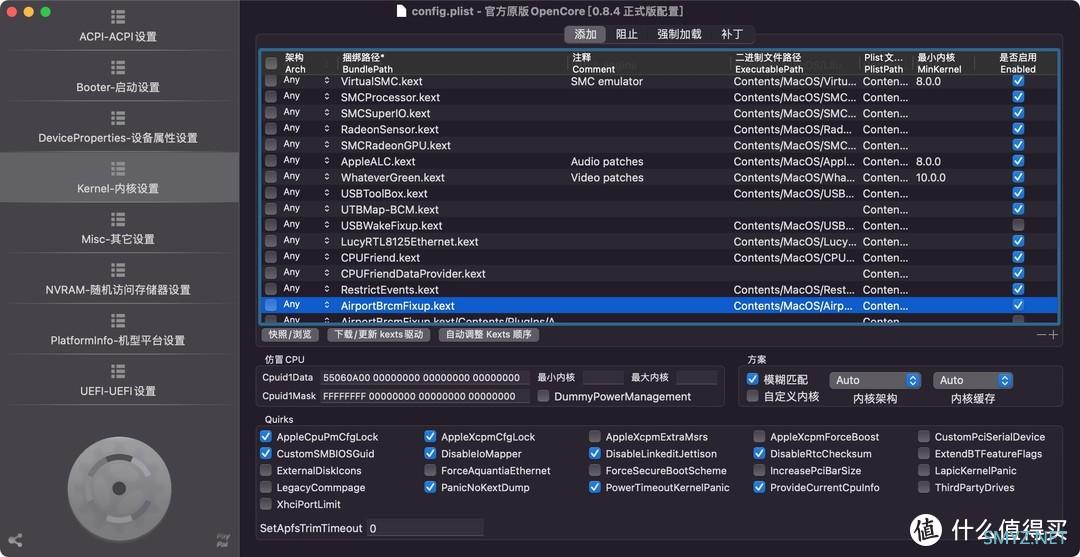Switch to the 强制加载 tab
The width and height of the screenshot is (1080, 557).
679,34
